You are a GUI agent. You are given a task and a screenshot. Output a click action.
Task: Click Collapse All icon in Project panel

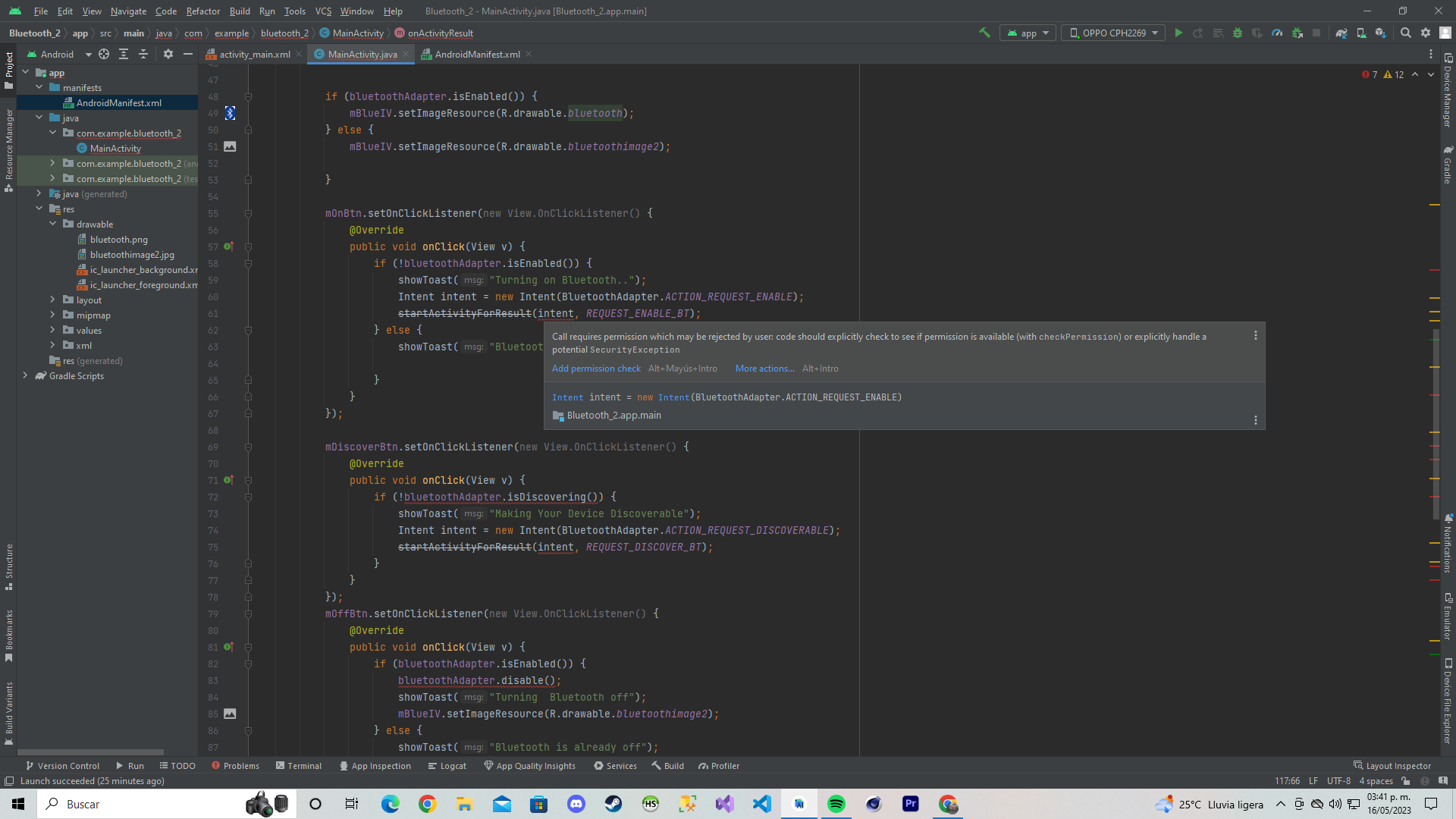143,54
